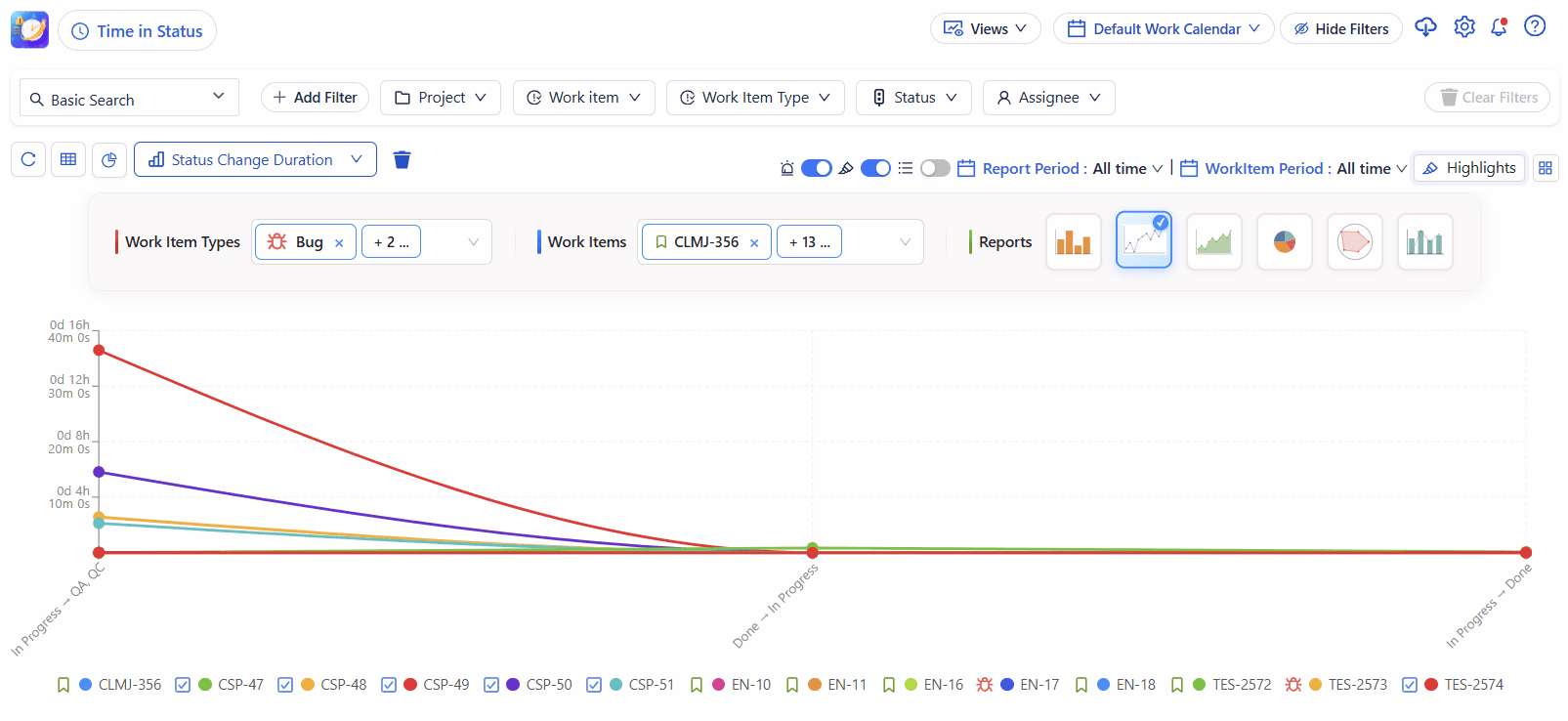Turn on the list toggle switch

tap(935, 168)
